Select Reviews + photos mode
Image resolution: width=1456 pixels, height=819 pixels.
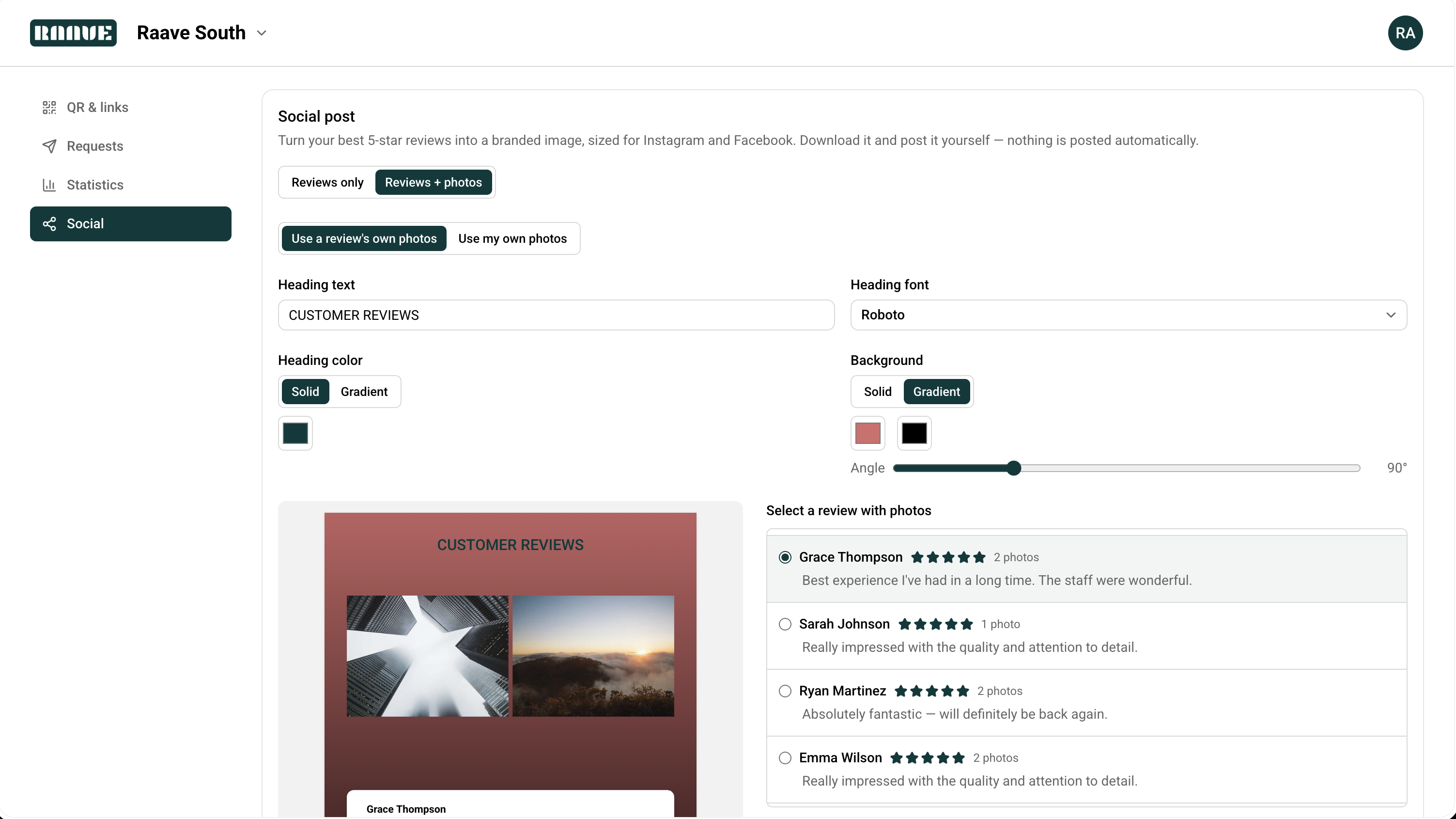coord(433,182)
